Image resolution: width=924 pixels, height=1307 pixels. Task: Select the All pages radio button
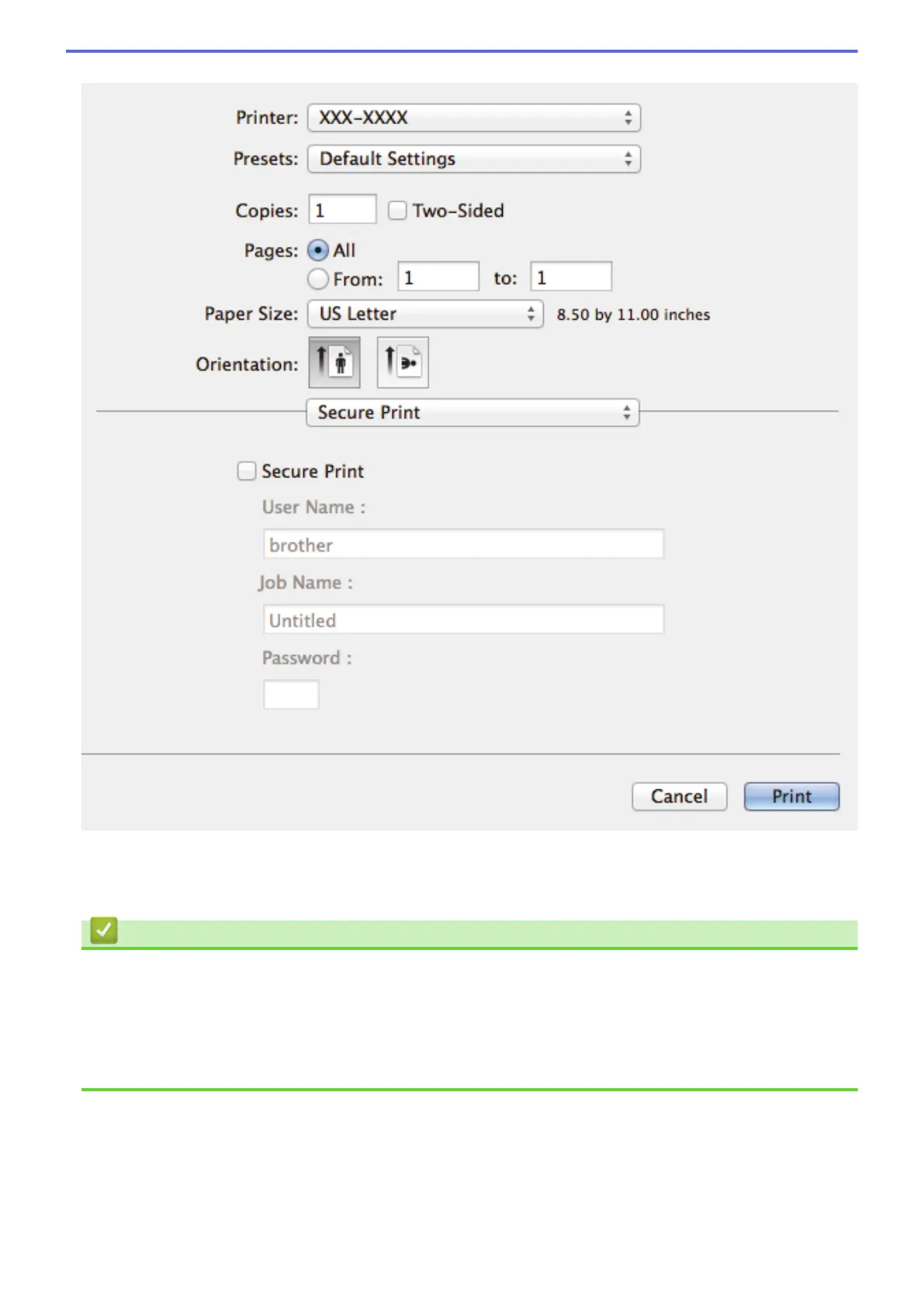(x=318, y=251)
